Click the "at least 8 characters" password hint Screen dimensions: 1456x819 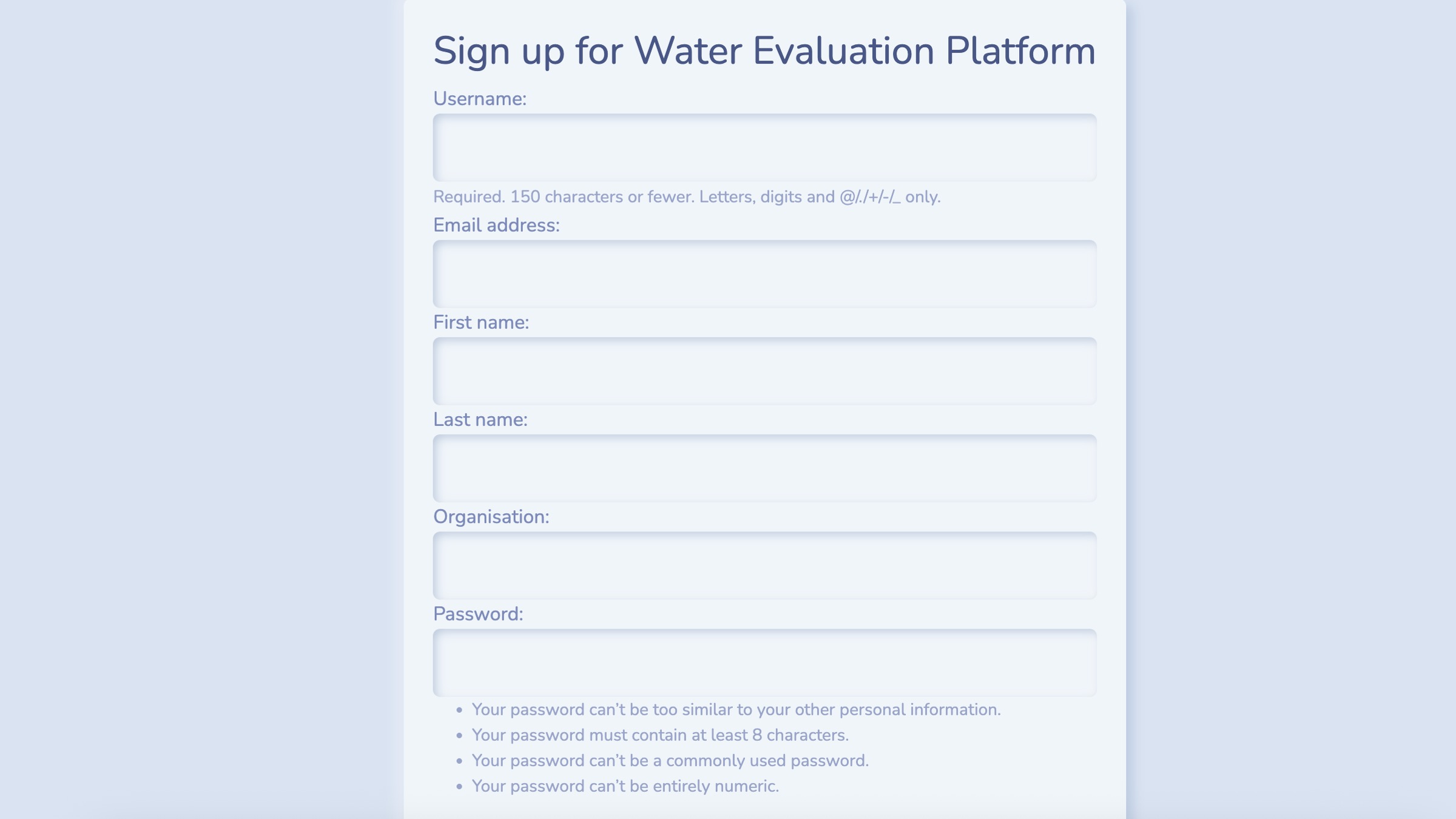660,735
